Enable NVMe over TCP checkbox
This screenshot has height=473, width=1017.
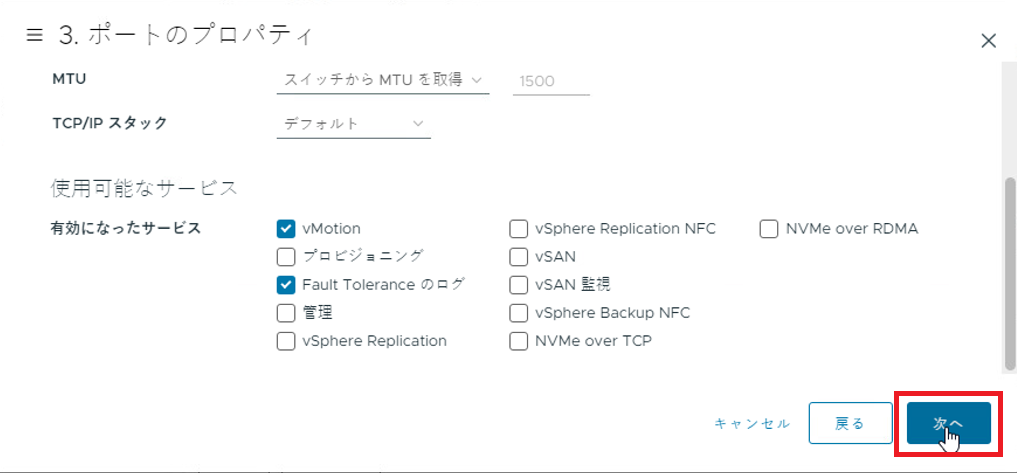coord(519,341)
